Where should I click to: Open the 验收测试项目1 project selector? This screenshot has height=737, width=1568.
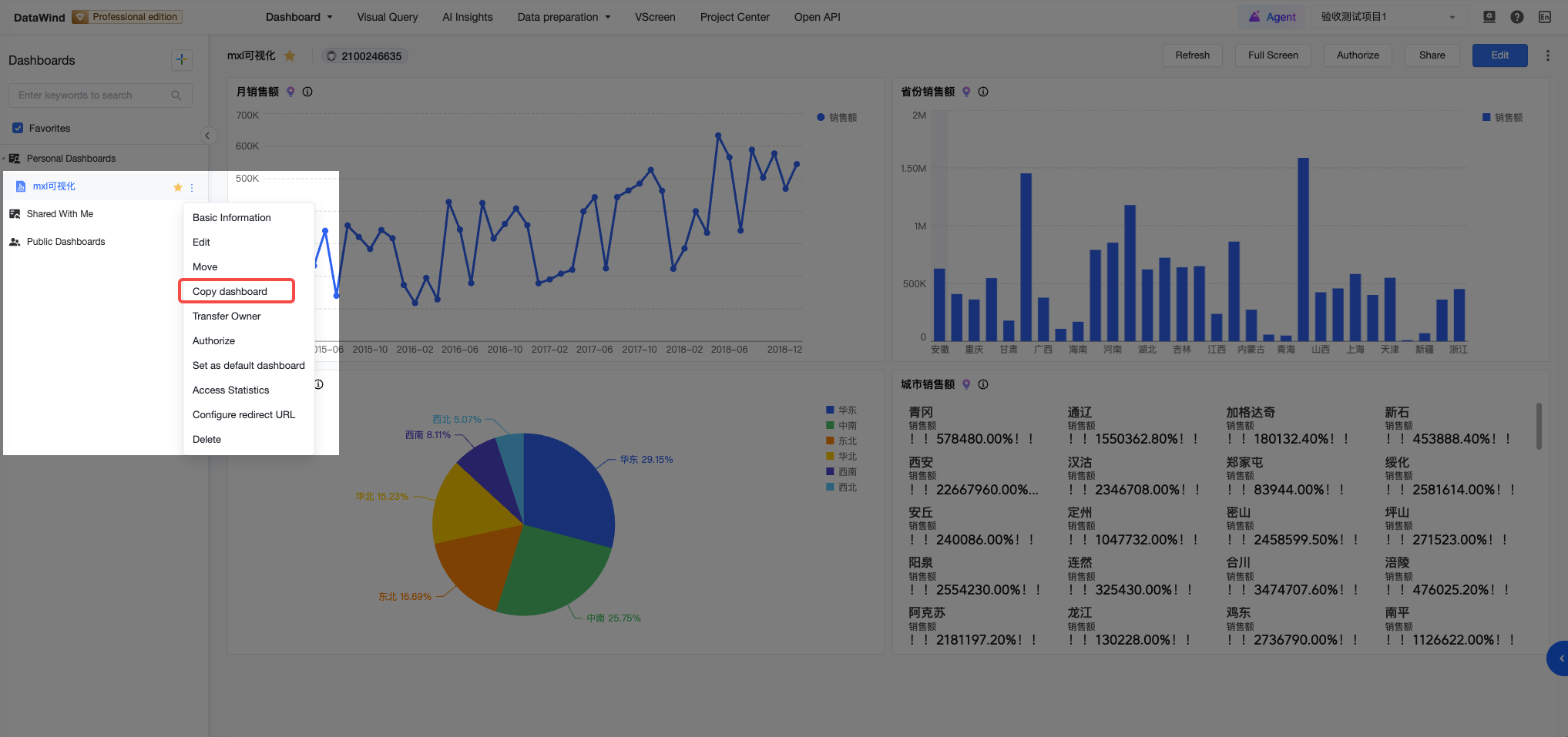(x=1388, y=17)
